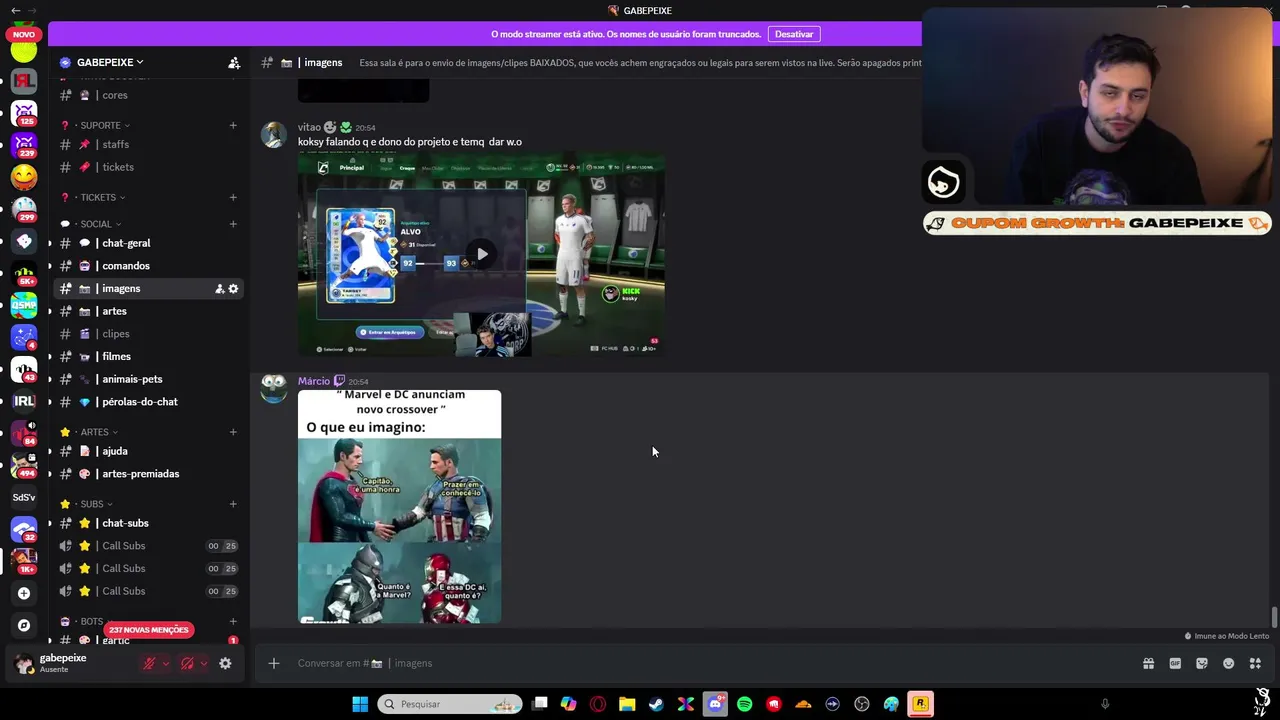Open the GIF picker
This screenshot has height=720, width=1280.
[x=1175, y=663]
